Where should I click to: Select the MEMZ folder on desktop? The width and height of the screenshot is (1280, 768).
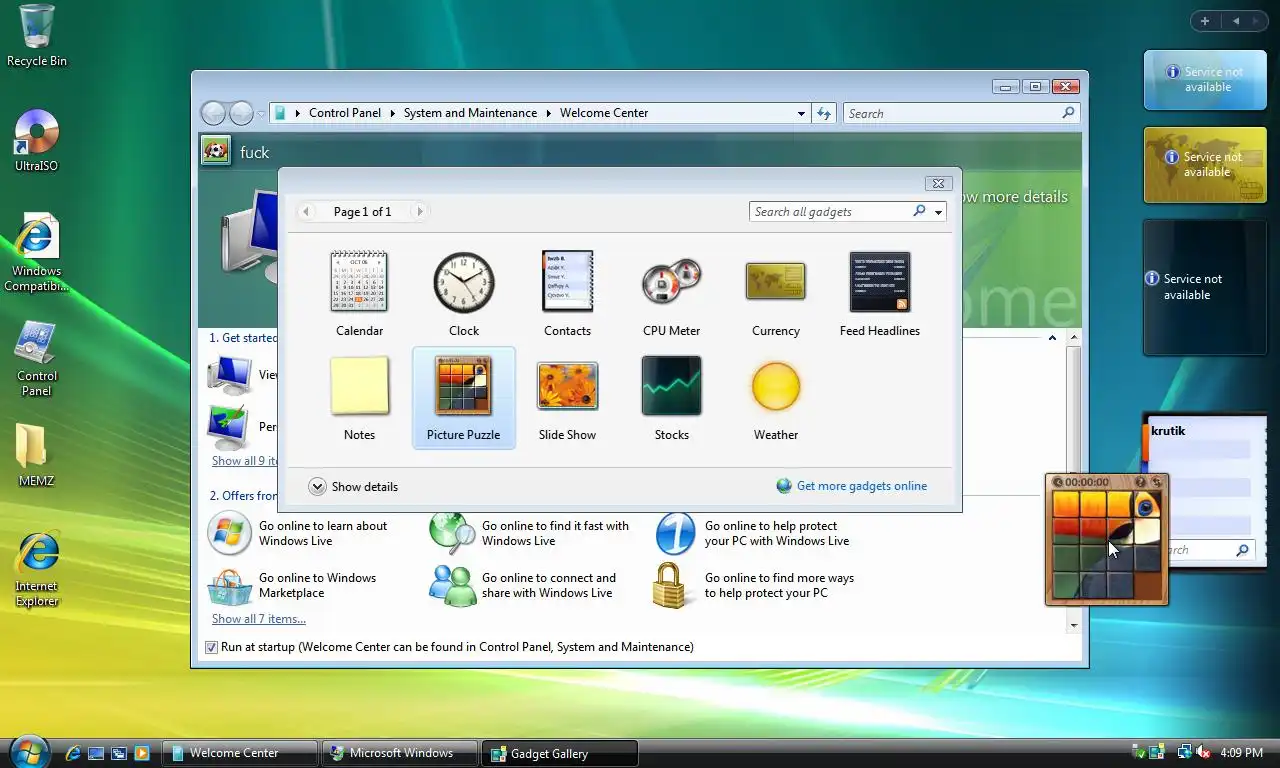click(36, 455)
